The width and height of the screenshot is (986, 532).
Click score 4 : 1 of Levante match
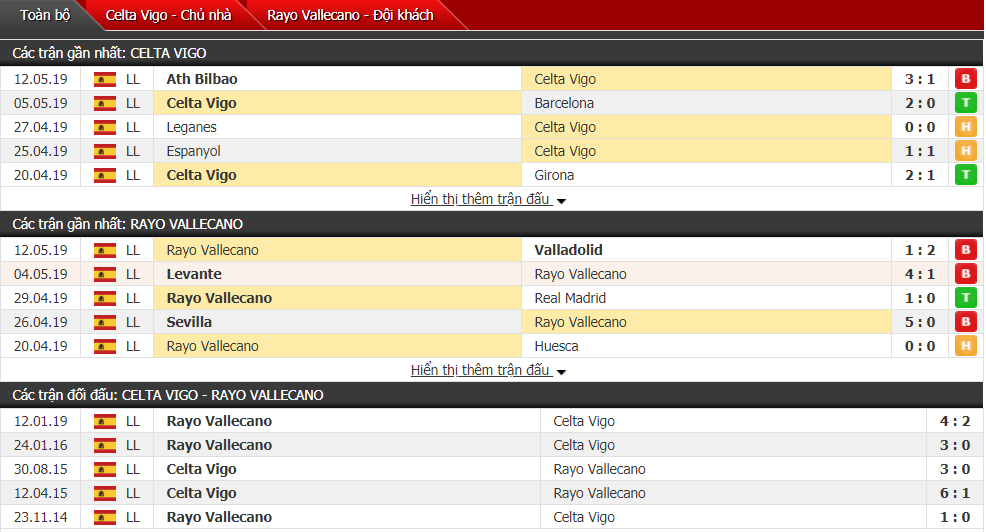click(920, 274)
